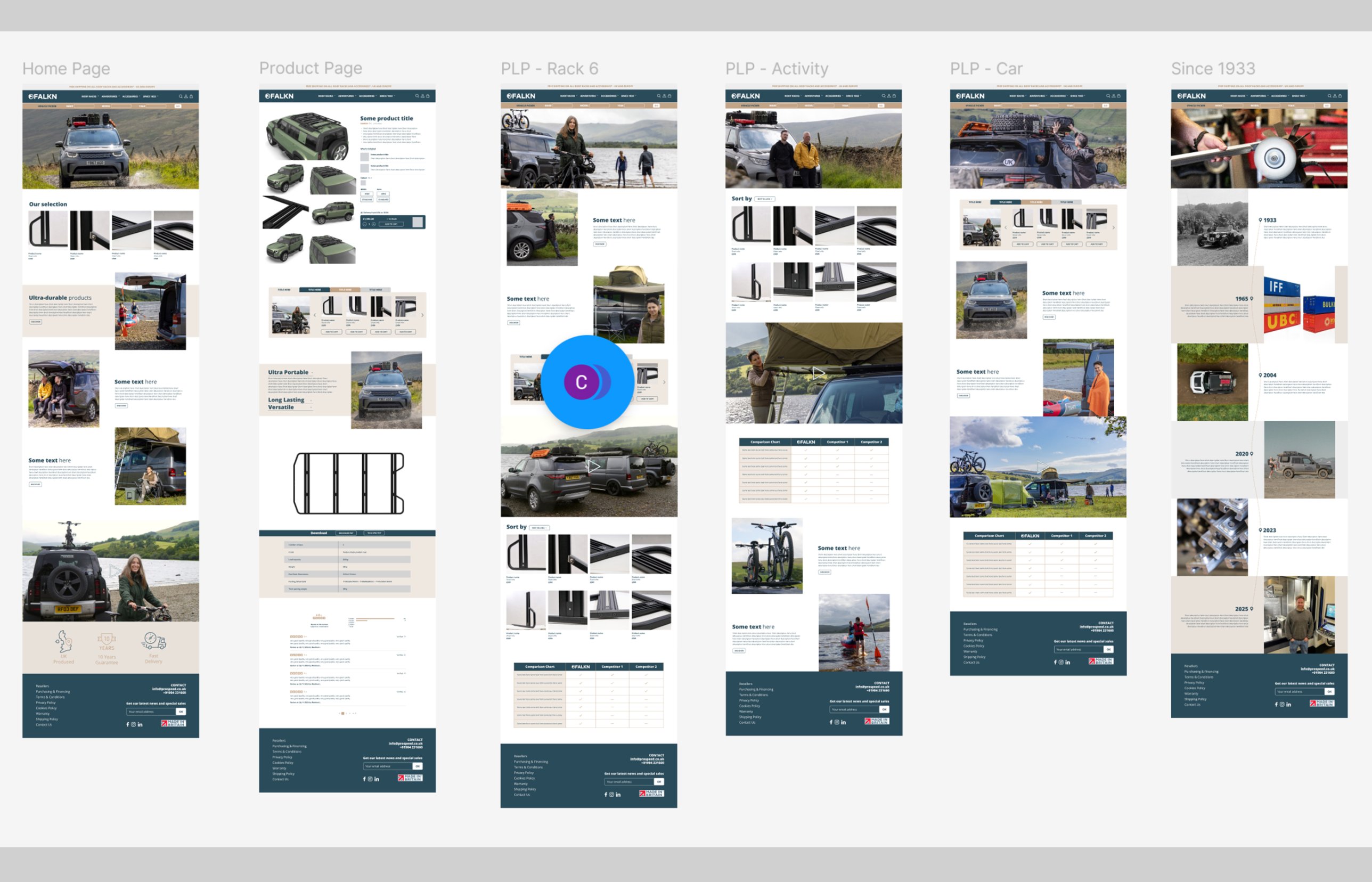
Task: Expand Ultra Portable accordion on Product Page
Action: [290, 372]
